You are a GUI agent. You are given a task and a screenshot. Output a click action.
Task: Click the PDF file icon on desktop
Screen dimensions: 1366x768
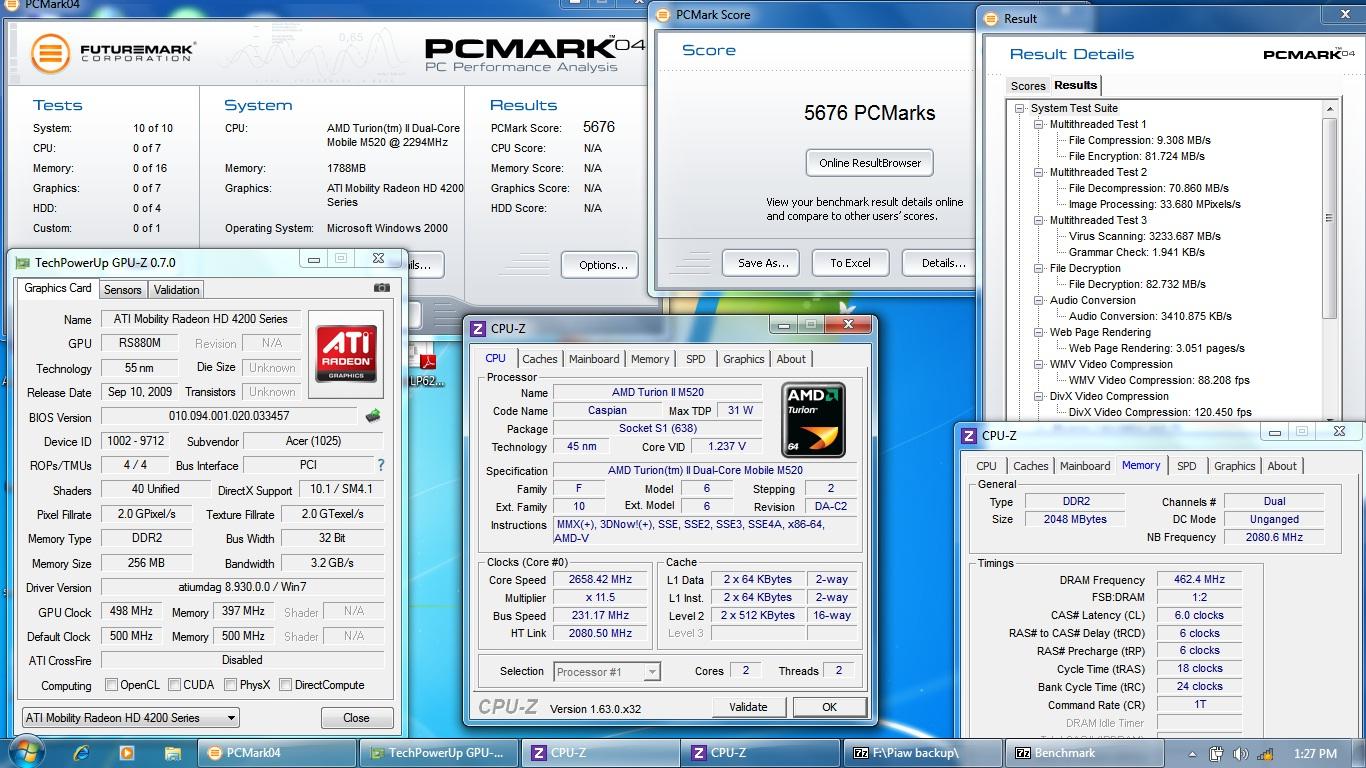[427, 361]
